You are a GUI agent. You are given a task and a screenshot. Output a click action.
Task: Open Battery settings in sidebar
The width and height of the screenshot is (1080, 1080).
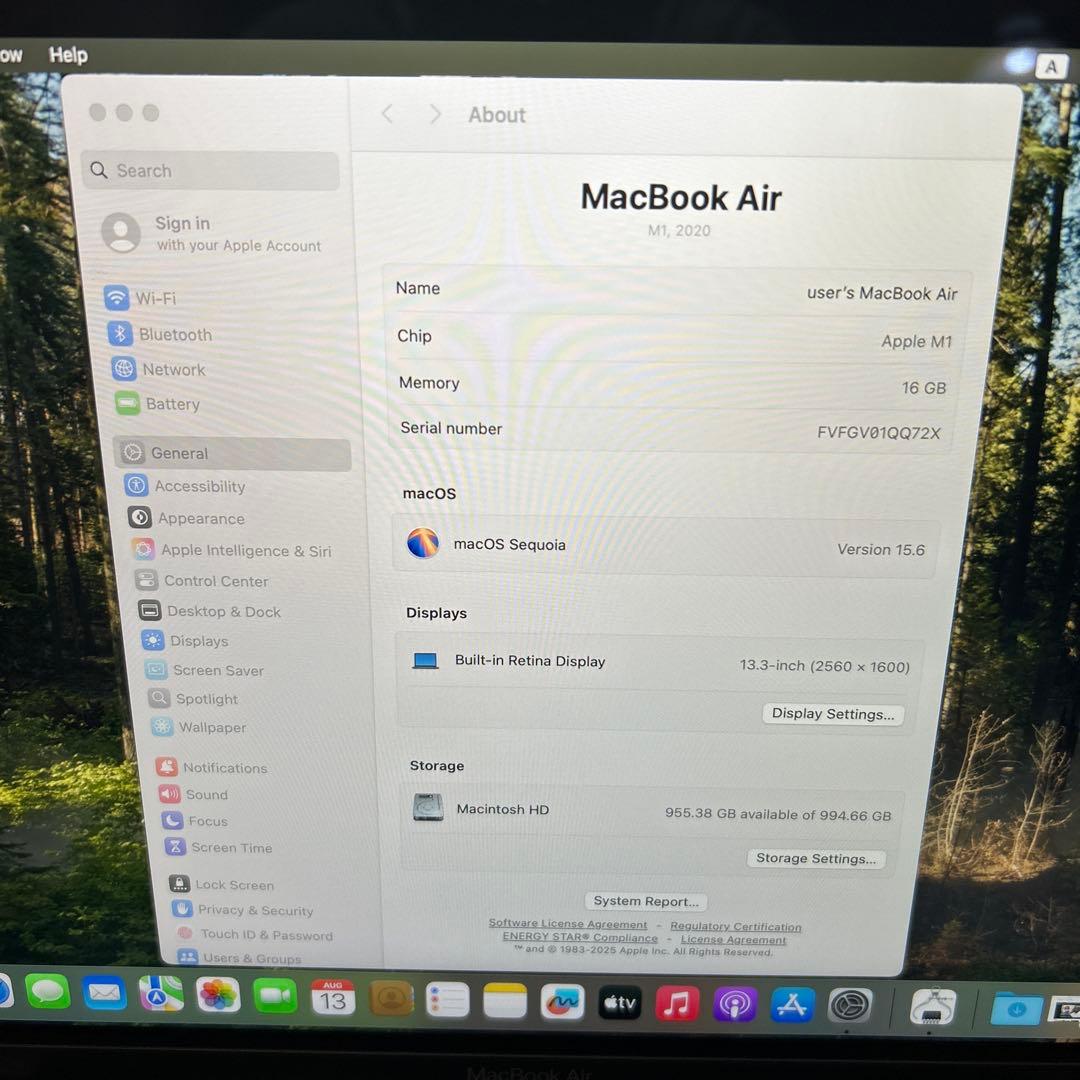tap(157, 404)
